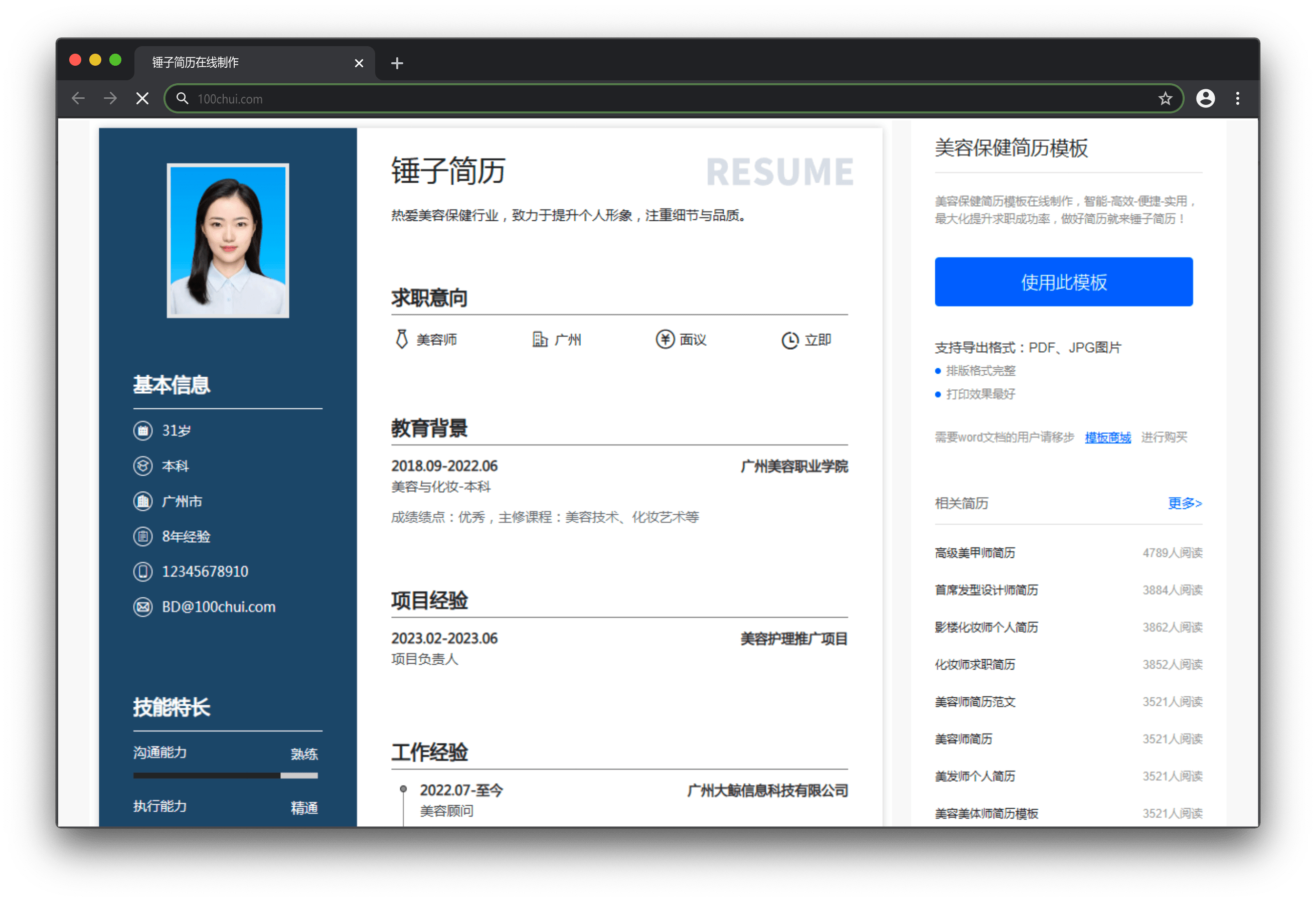Image resolution: width=1316 pixels, height=902 pixels.
Task: Open the 美容美体师简历模板 link
Action: (x=986, y=814)
